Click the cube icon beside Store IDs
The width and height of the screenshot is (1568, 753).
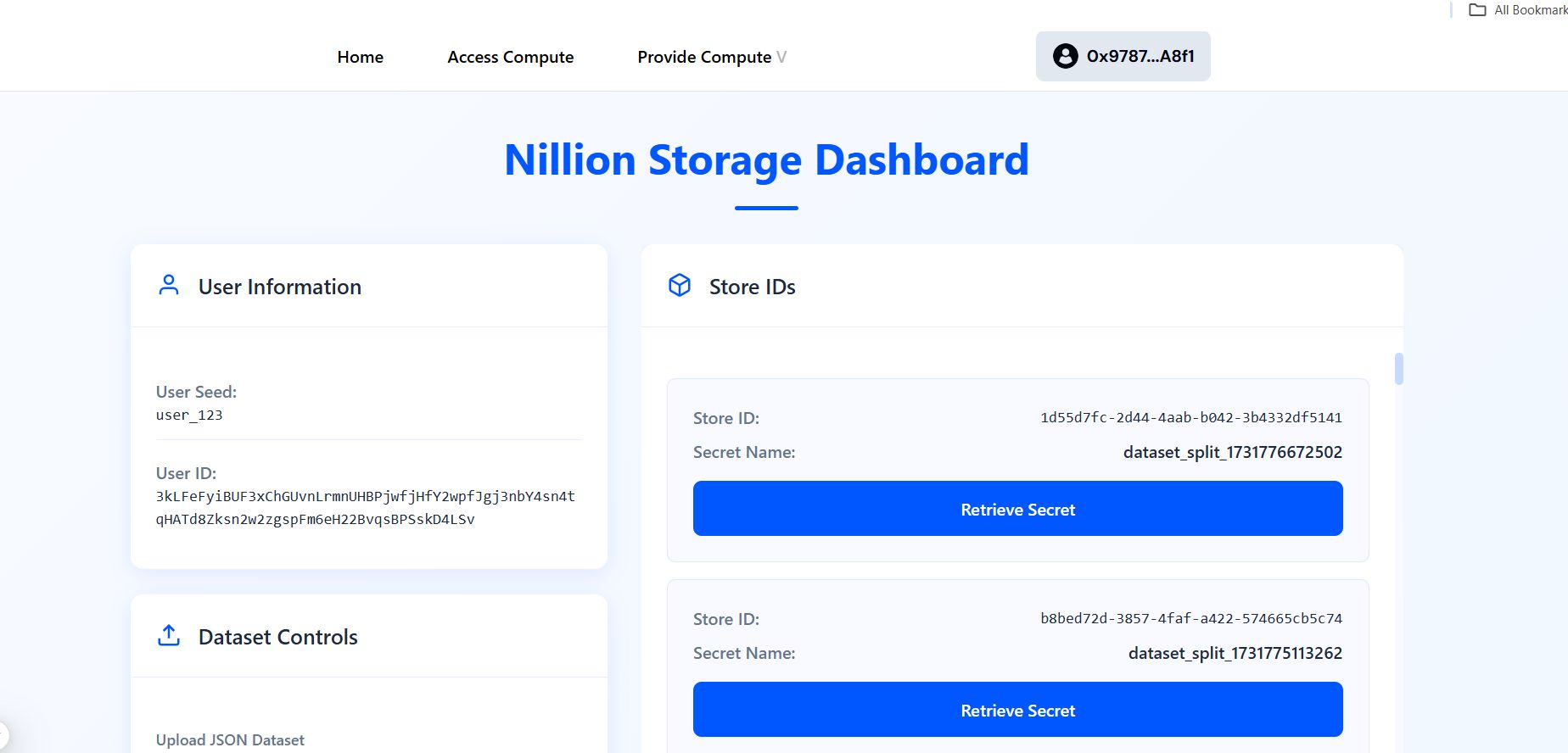coord(680,286)
